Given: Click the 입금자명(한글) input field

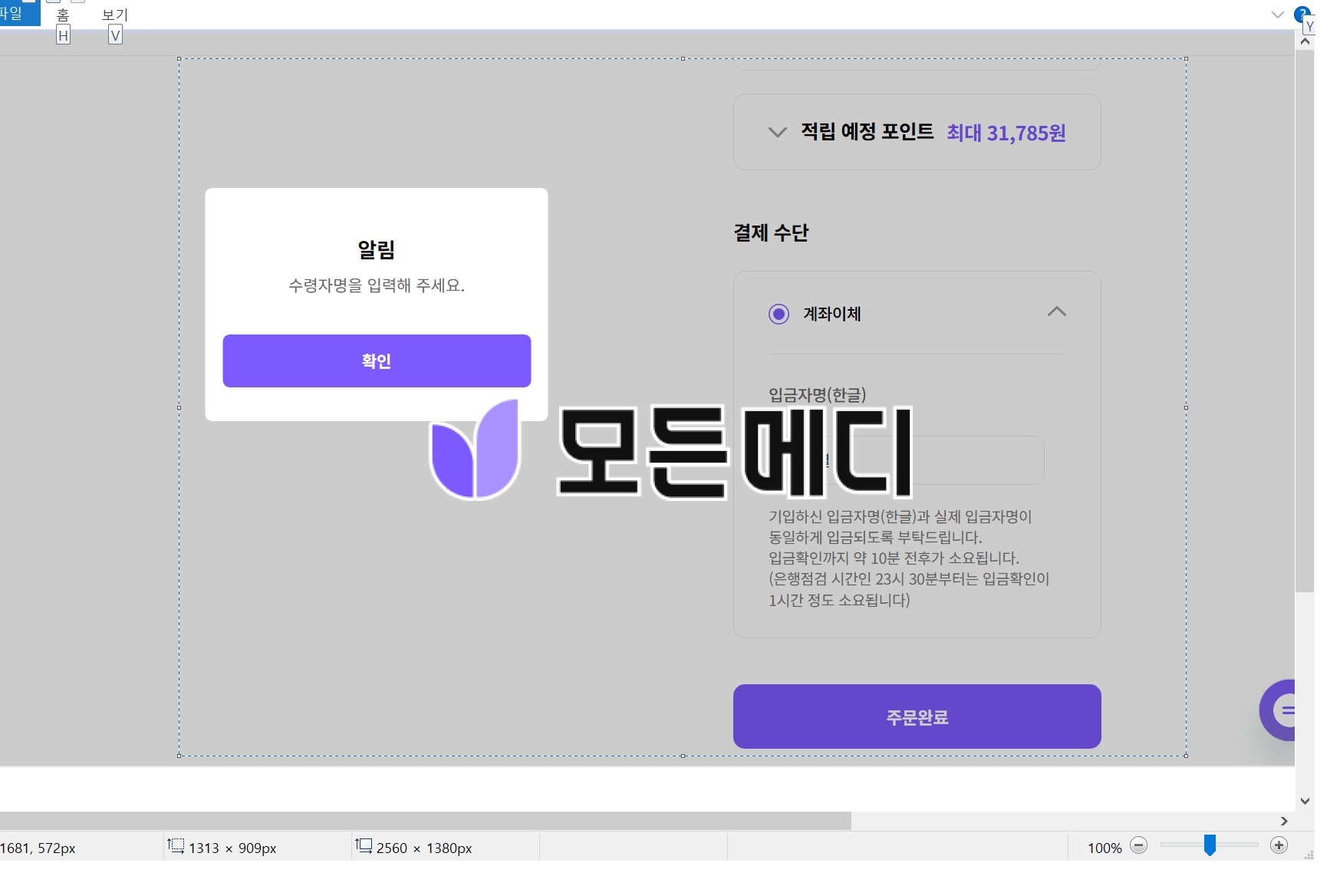Looking at the screenshot, I should coord(907,460).
